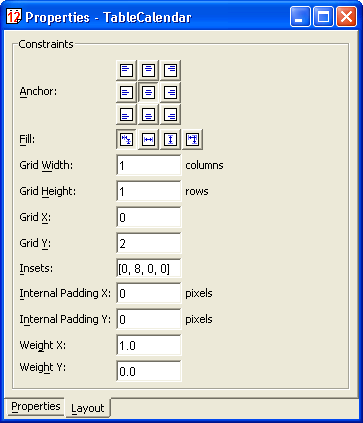
Task: Click the Weight X input field
Action: [149, 345]
